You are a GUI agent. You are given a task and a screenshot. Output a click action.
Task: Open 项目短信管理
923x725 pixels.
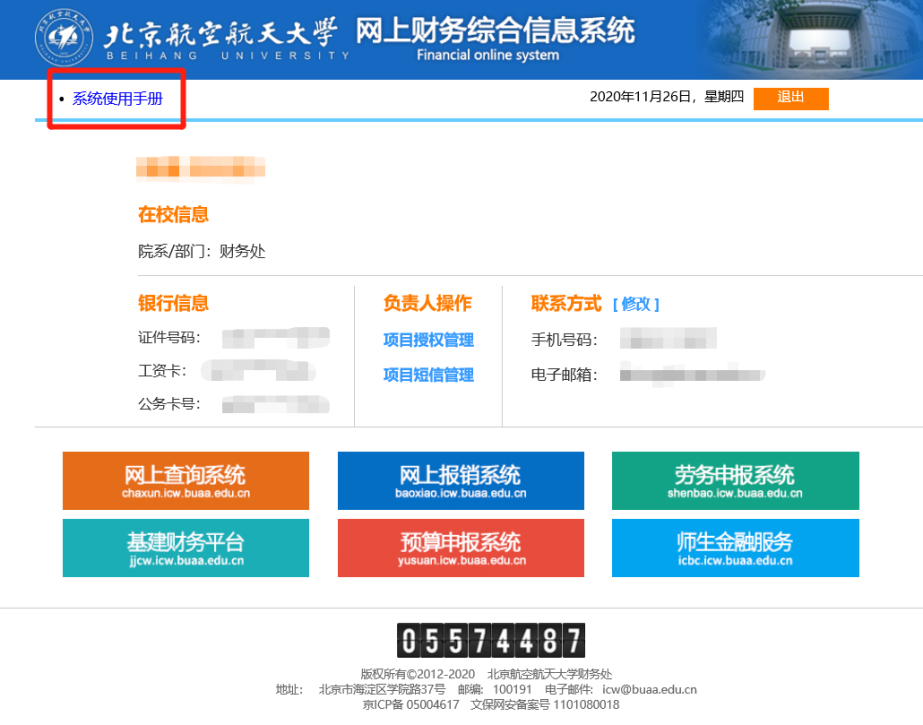428,375
